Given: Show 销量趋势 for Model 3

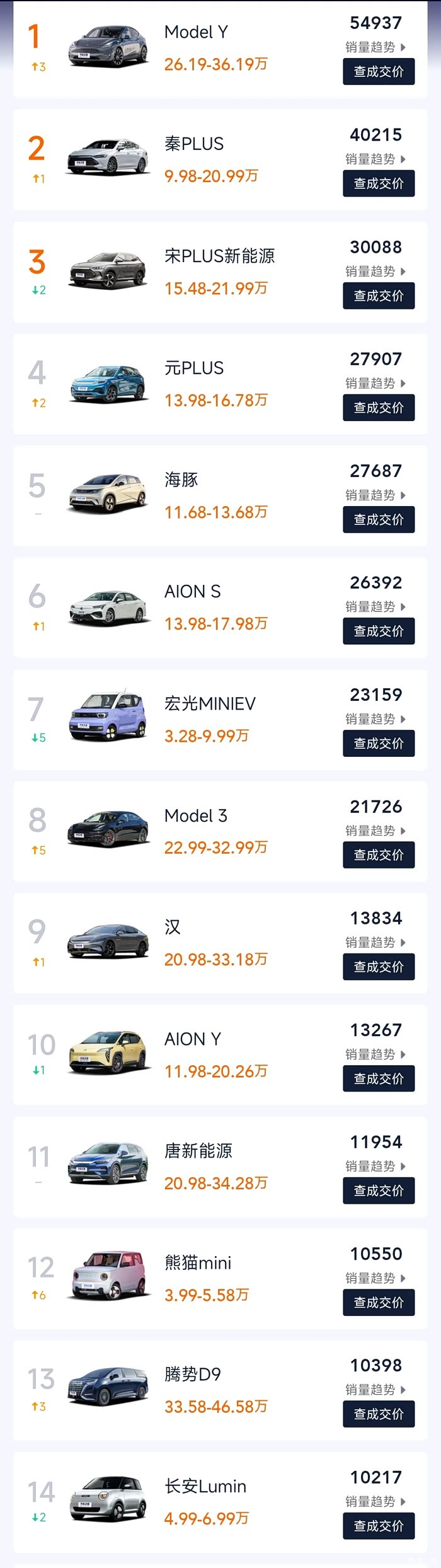Looking at the screenshot, I should pyautogui.click(x=375, y=831).
